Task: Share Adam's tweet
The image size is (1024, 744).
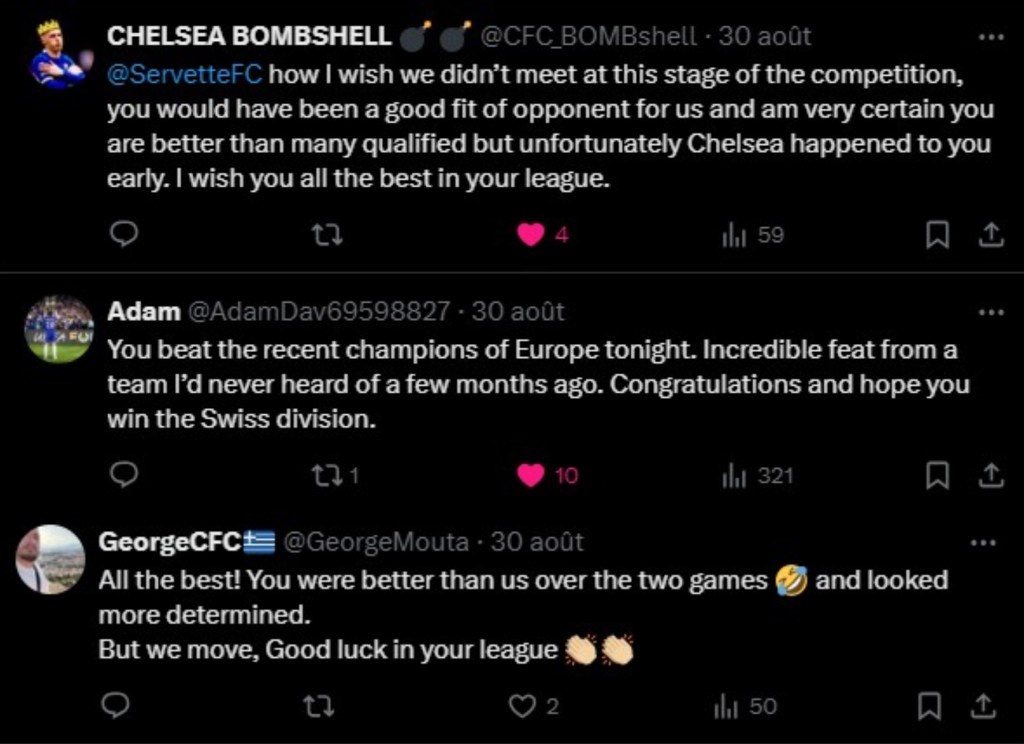Action: (x=990, y=475)
